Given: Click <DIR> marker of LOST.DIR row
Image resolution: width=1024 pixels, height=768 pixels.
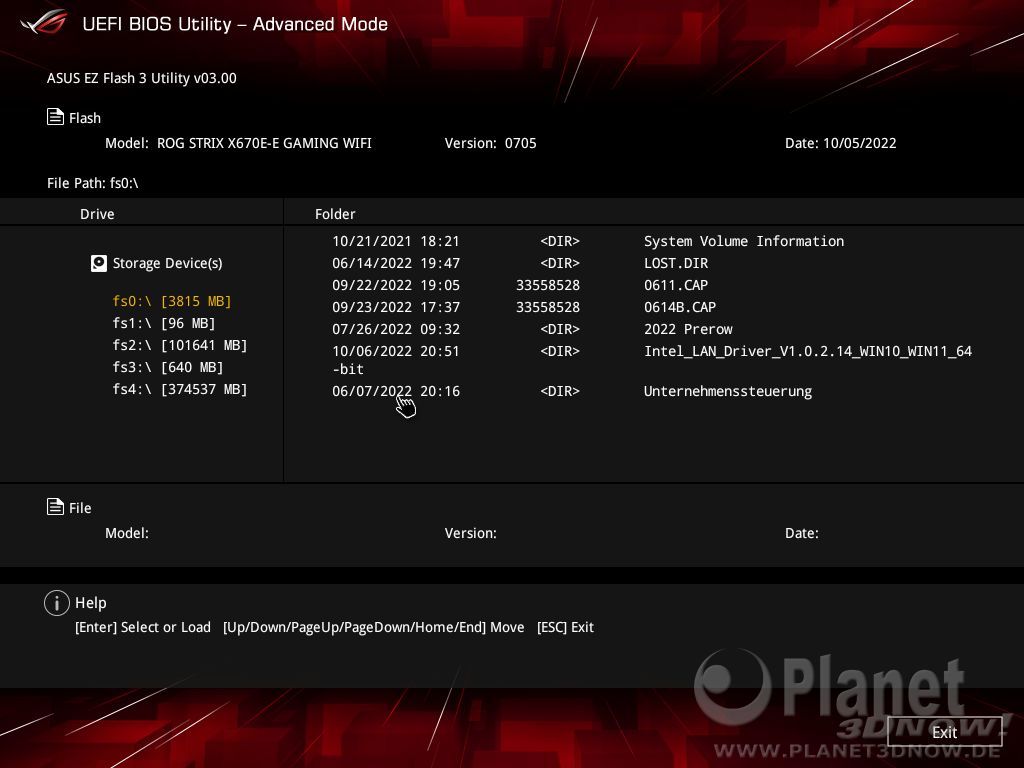Looking at the screenshot, I should coord(560,263).
